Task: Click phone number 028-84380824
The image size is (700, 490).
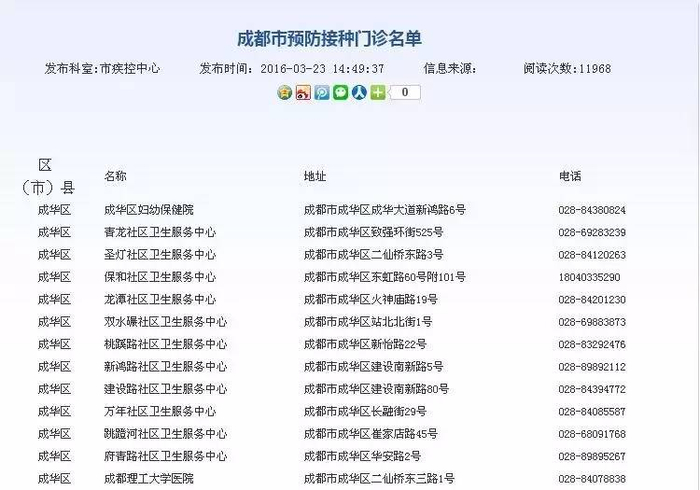Action: click(x=592, y=210)
